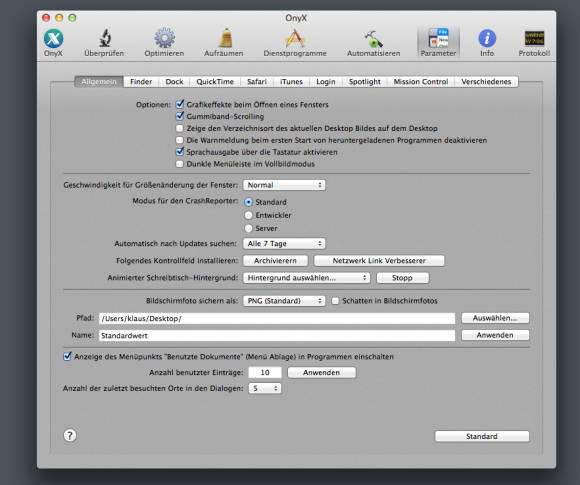Click the green zoom window button
This screenshot has height=485, width=580.
coord(72,17)
